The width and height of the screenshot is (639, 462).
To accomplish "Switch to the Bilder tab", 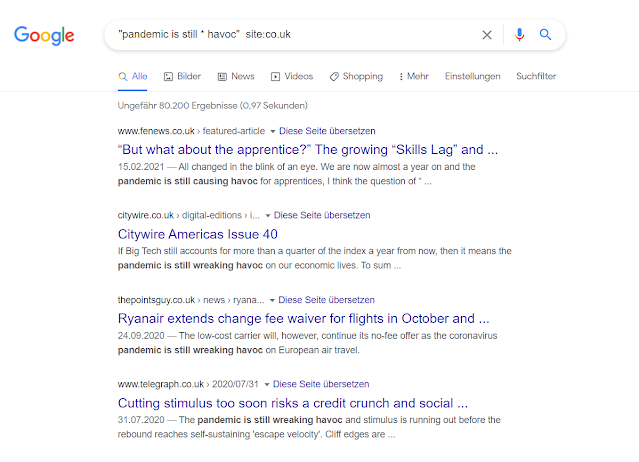I will tap(182, 76).
